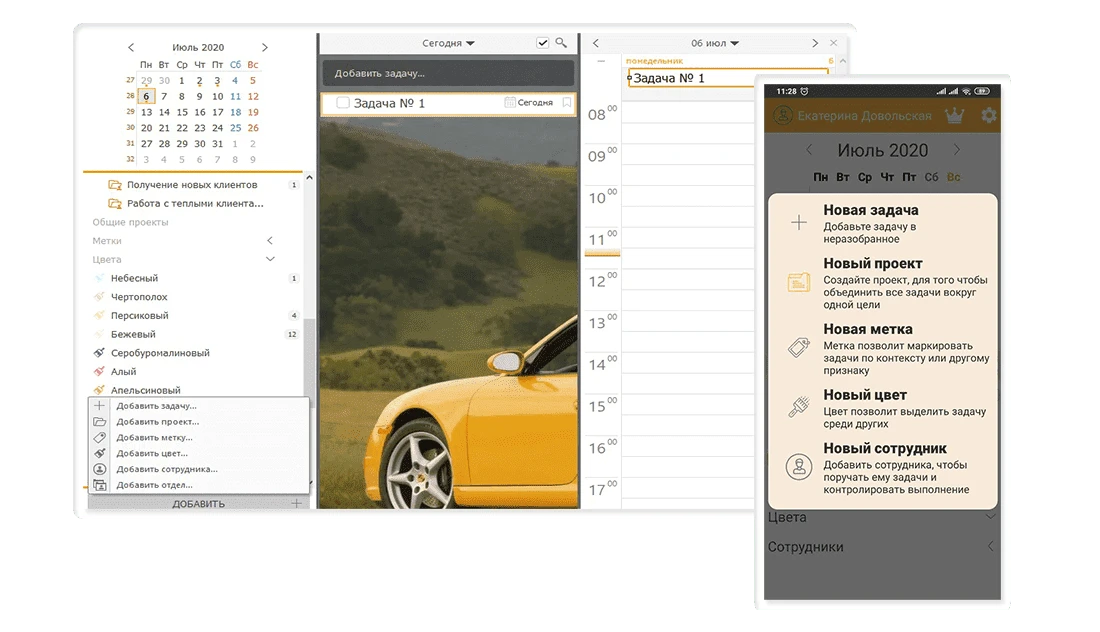
Task: Choose Добавить сотрудника... from the popup menu
Action: 166,469
